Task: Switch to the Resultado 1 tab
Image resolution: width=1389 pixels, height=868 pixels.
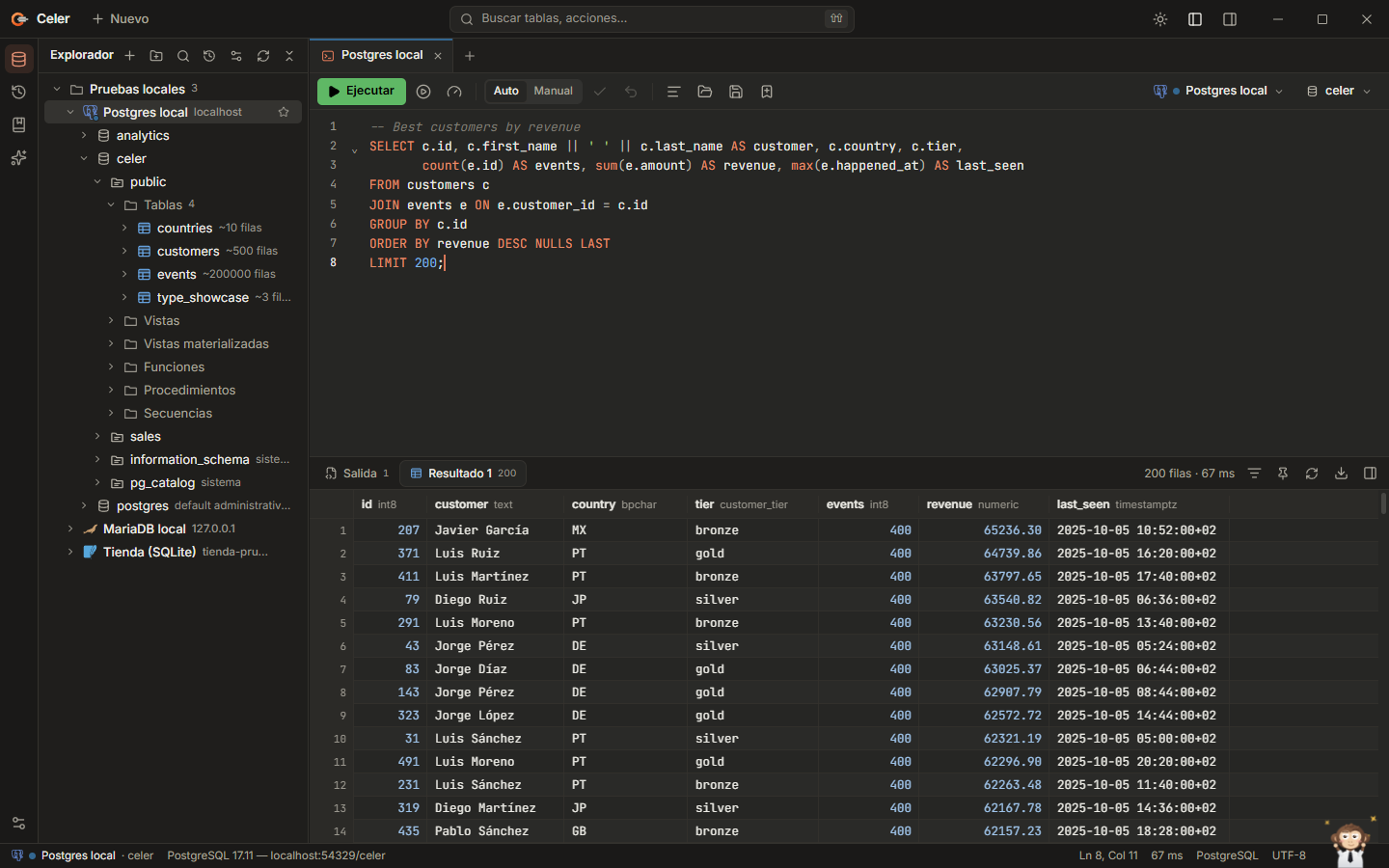Action: (x=464, y=474)
